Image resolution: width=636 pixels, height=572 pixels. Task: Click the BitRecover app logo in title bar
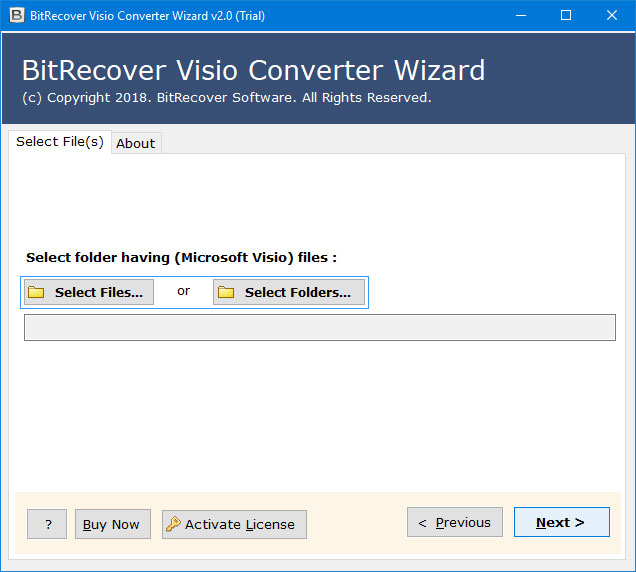point(17,15)
